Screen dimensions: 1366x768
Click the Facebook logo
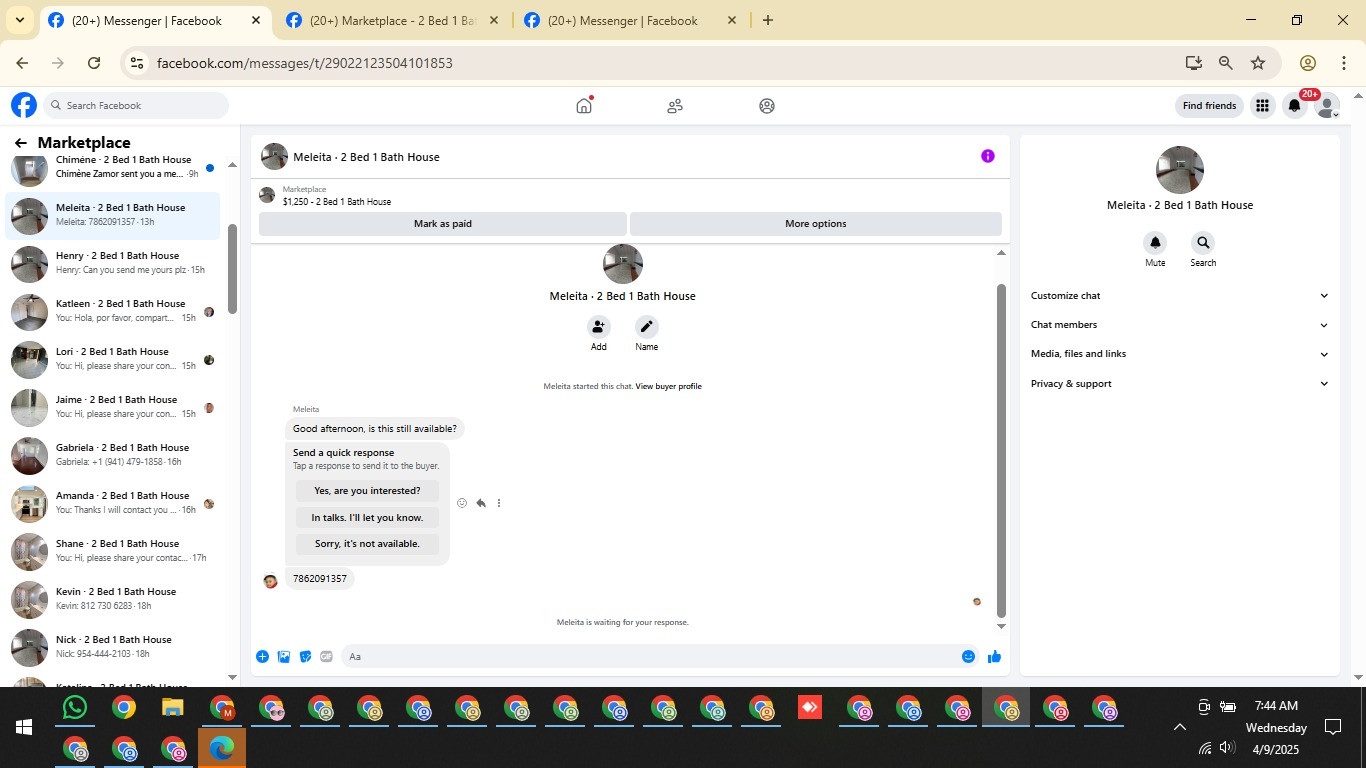(24, 105)
